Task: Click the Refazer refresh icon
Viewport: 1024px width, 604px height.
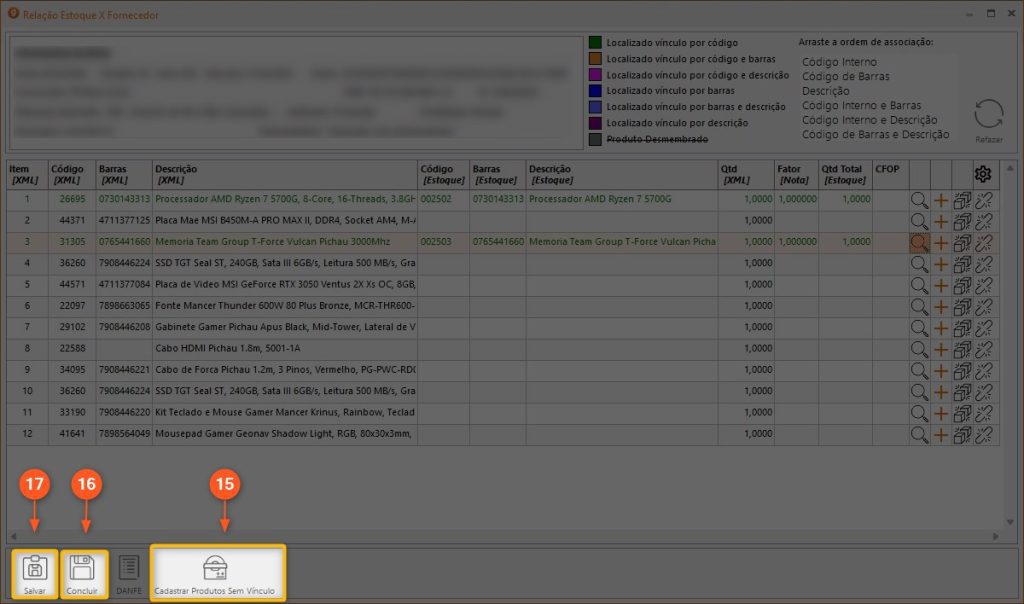Action: (x=988, y=115)
